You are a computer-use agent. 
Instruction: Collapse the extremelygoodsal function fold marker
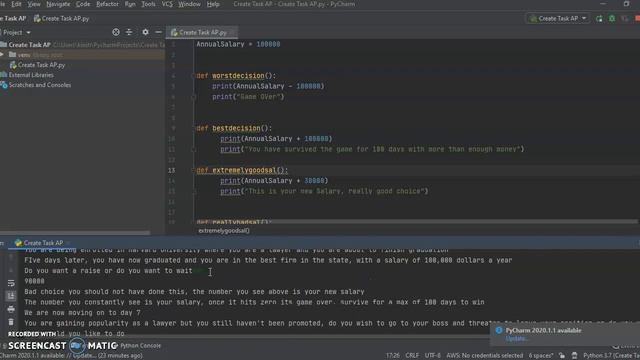coord(194,170)
